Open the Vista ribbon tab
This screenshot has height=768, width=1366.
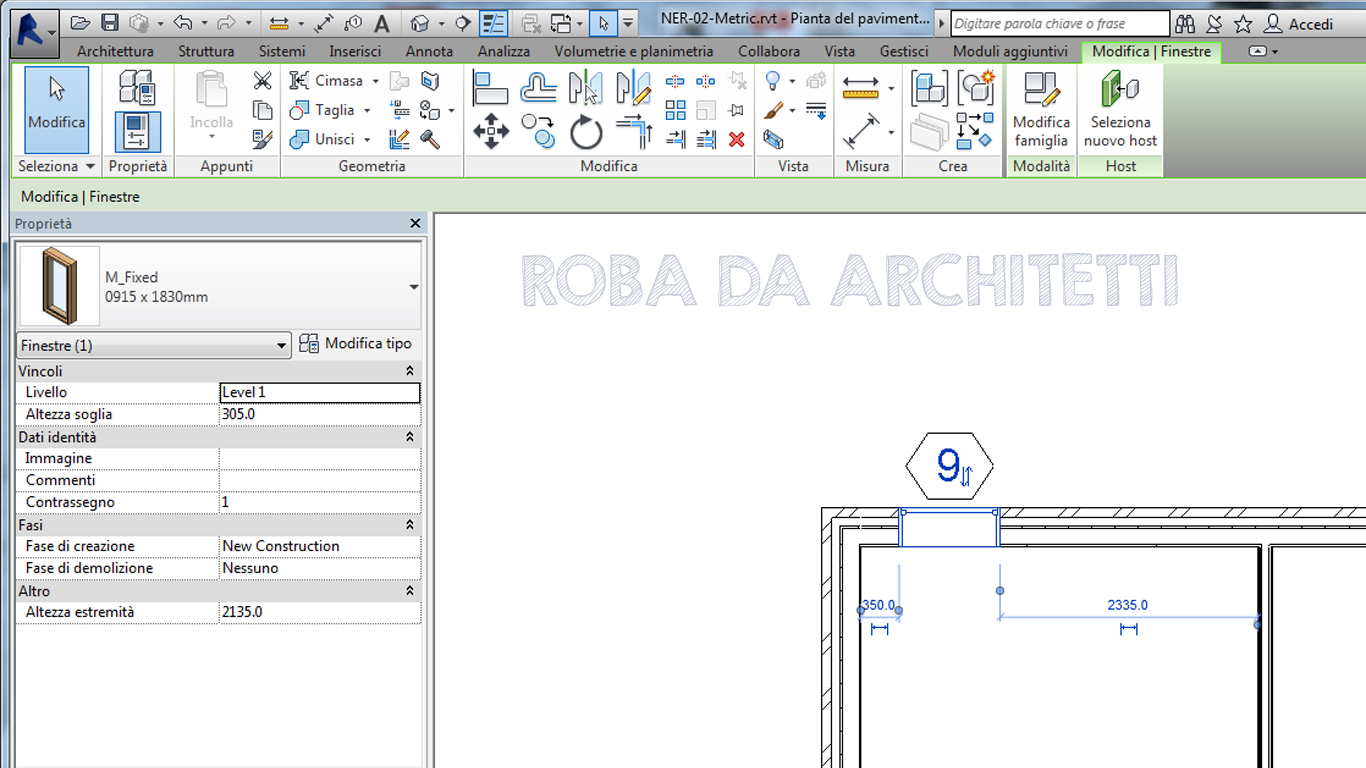point(840,51)
